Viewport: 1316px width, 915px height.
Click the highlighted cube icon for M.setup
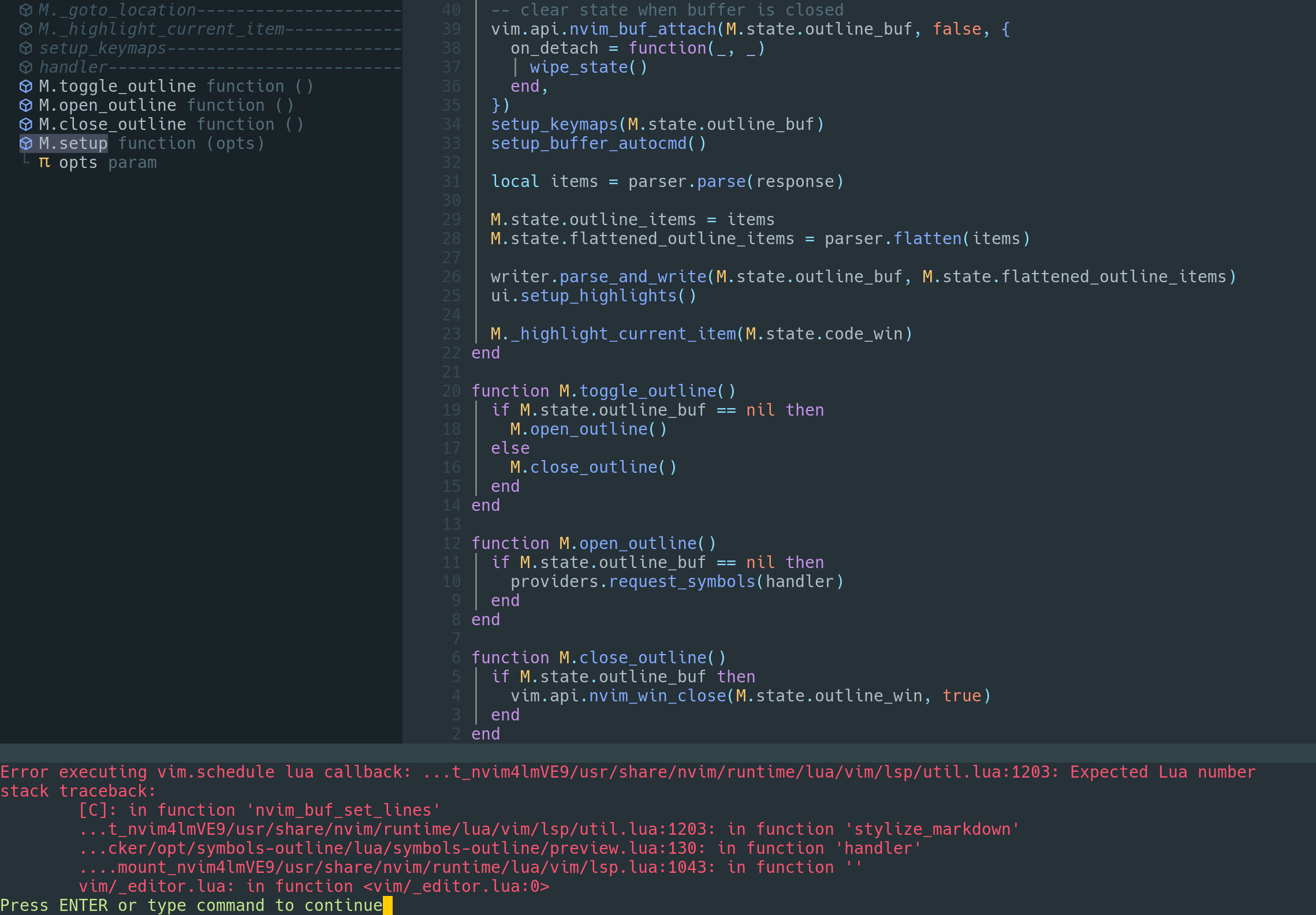coord(26,143)
